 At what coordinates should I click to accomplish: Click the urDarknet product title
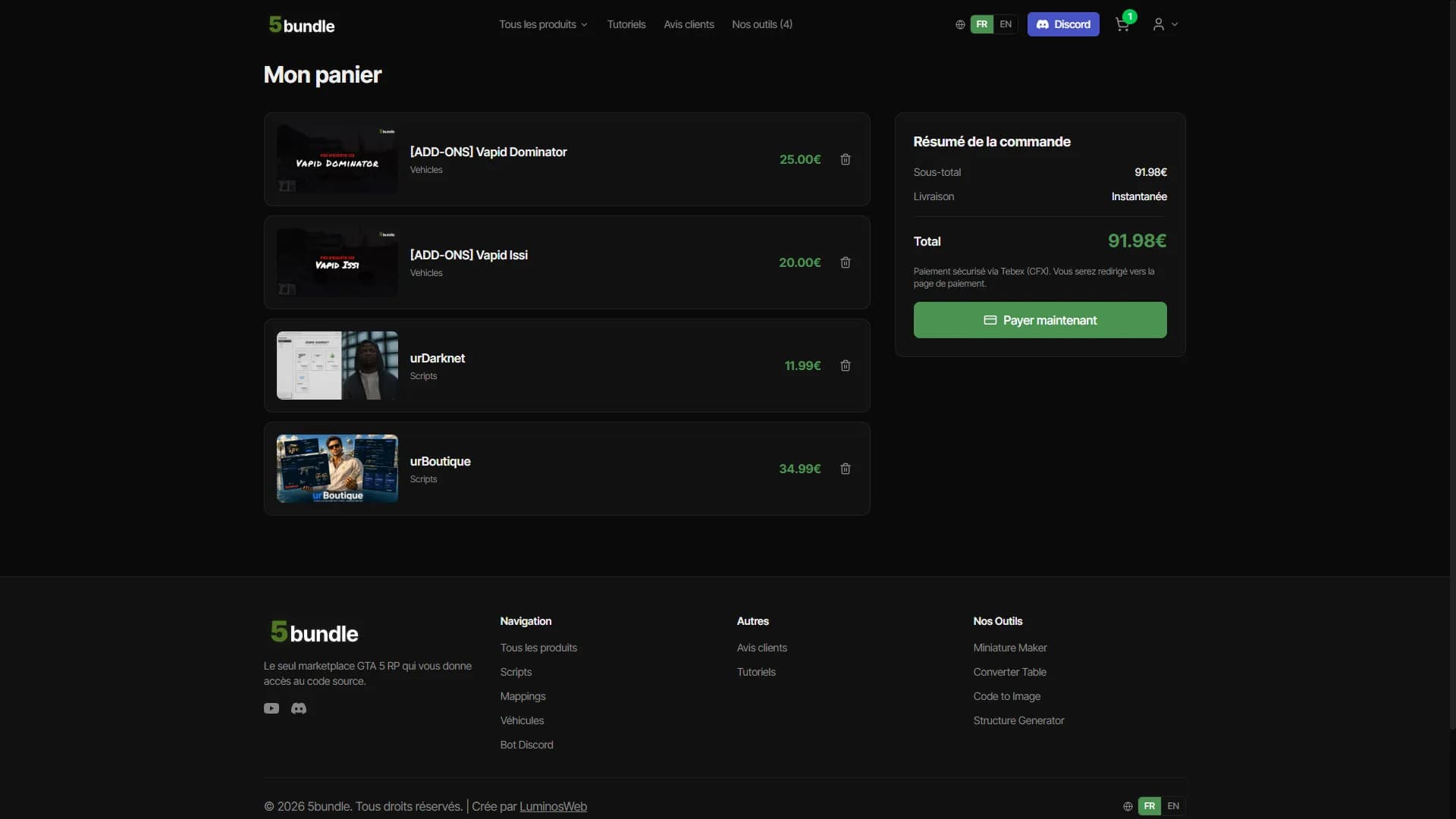coord(438,358)
